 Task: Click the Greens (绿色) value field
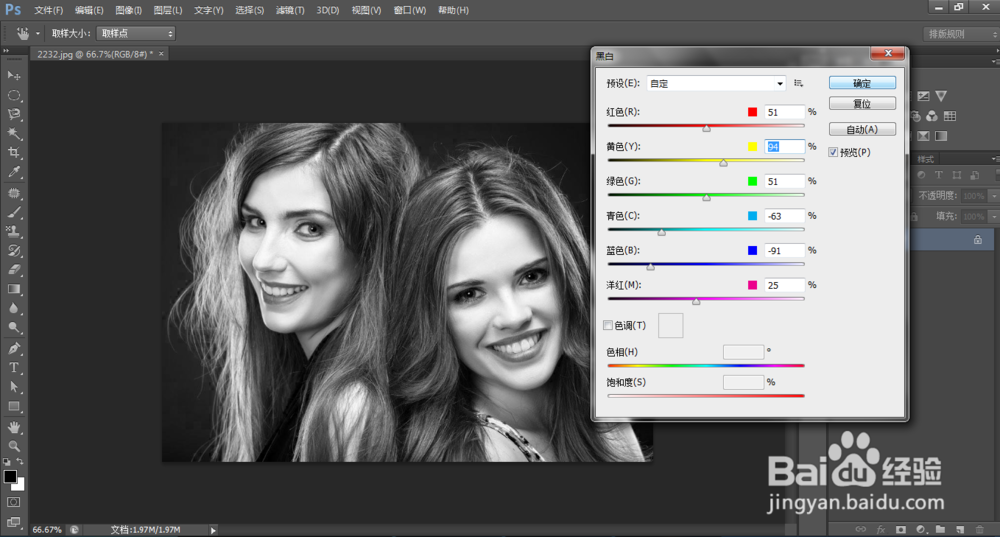[784, 181]
